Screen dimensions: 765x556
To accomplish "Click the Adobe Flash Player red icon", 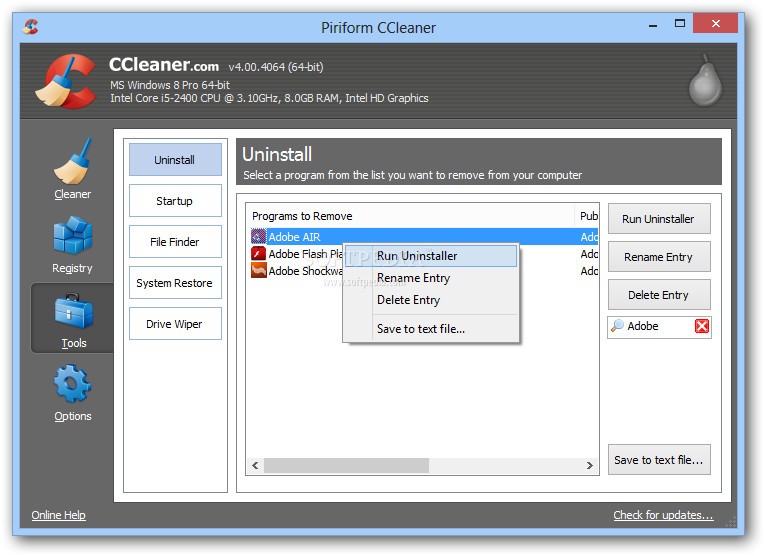I will pyautogui.click(x=258, y=254).
